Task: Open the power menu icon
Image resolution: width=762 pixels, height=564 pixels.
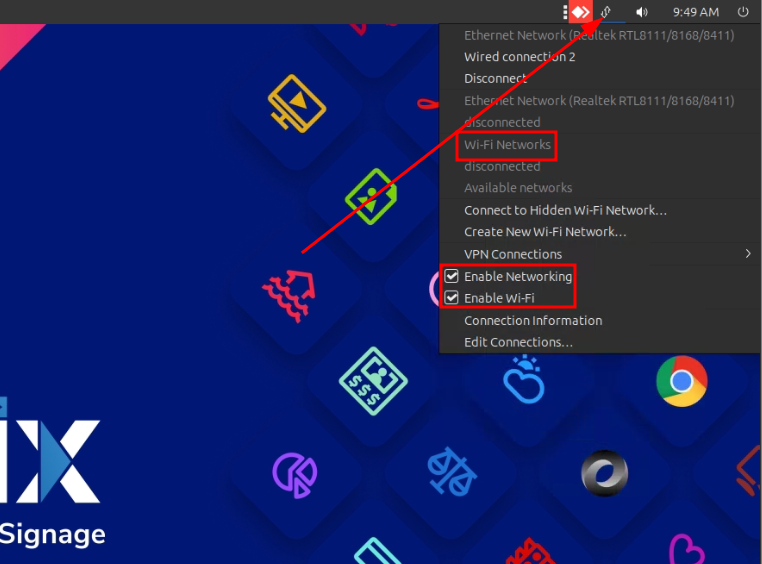Action: [743, 12]
